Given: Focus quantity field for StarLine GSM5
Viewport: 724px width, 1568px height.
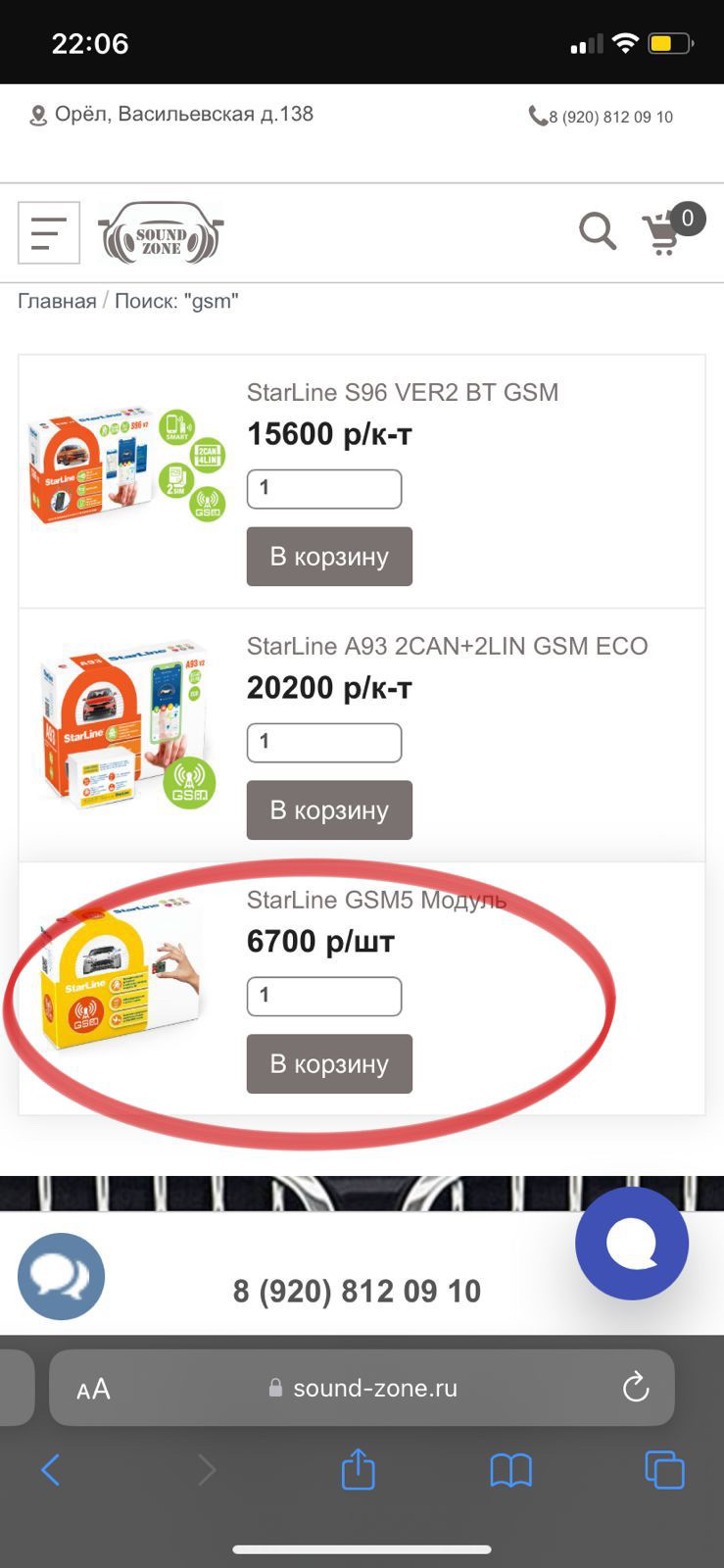Looking at the screenshot, I should point(324,997).
